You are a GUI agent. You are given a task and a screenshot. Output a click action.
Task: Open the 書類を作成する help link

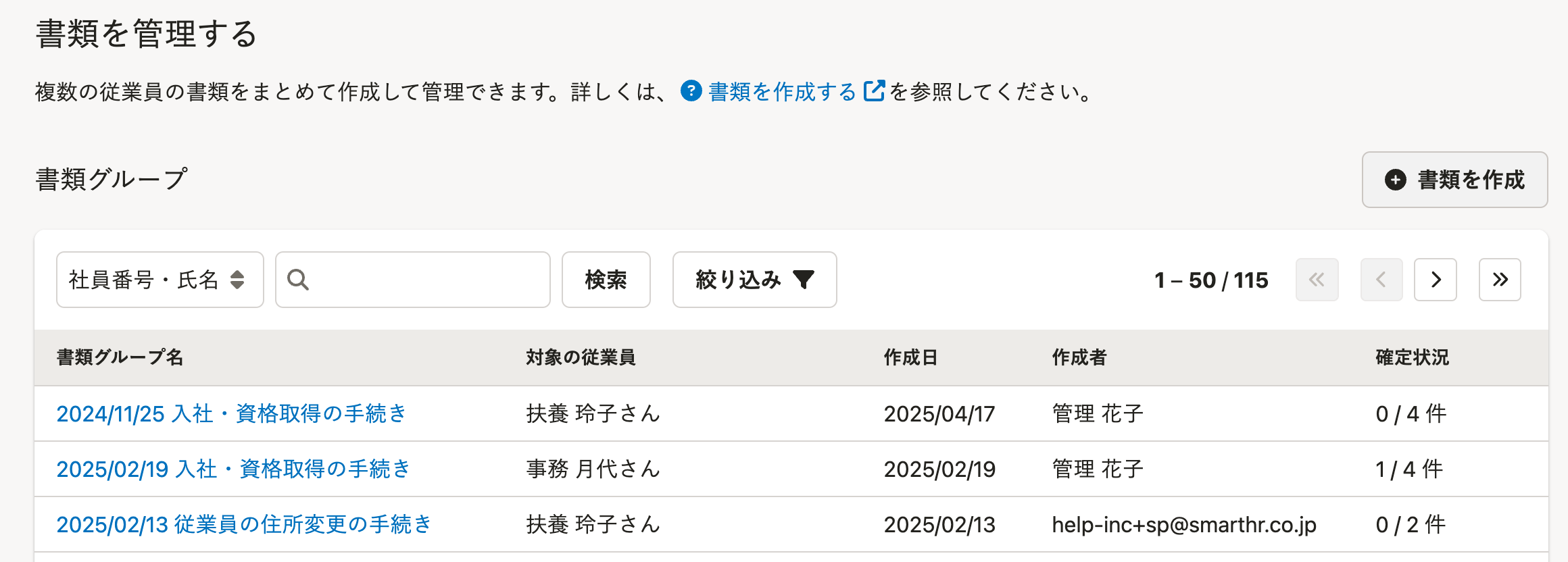783,91
